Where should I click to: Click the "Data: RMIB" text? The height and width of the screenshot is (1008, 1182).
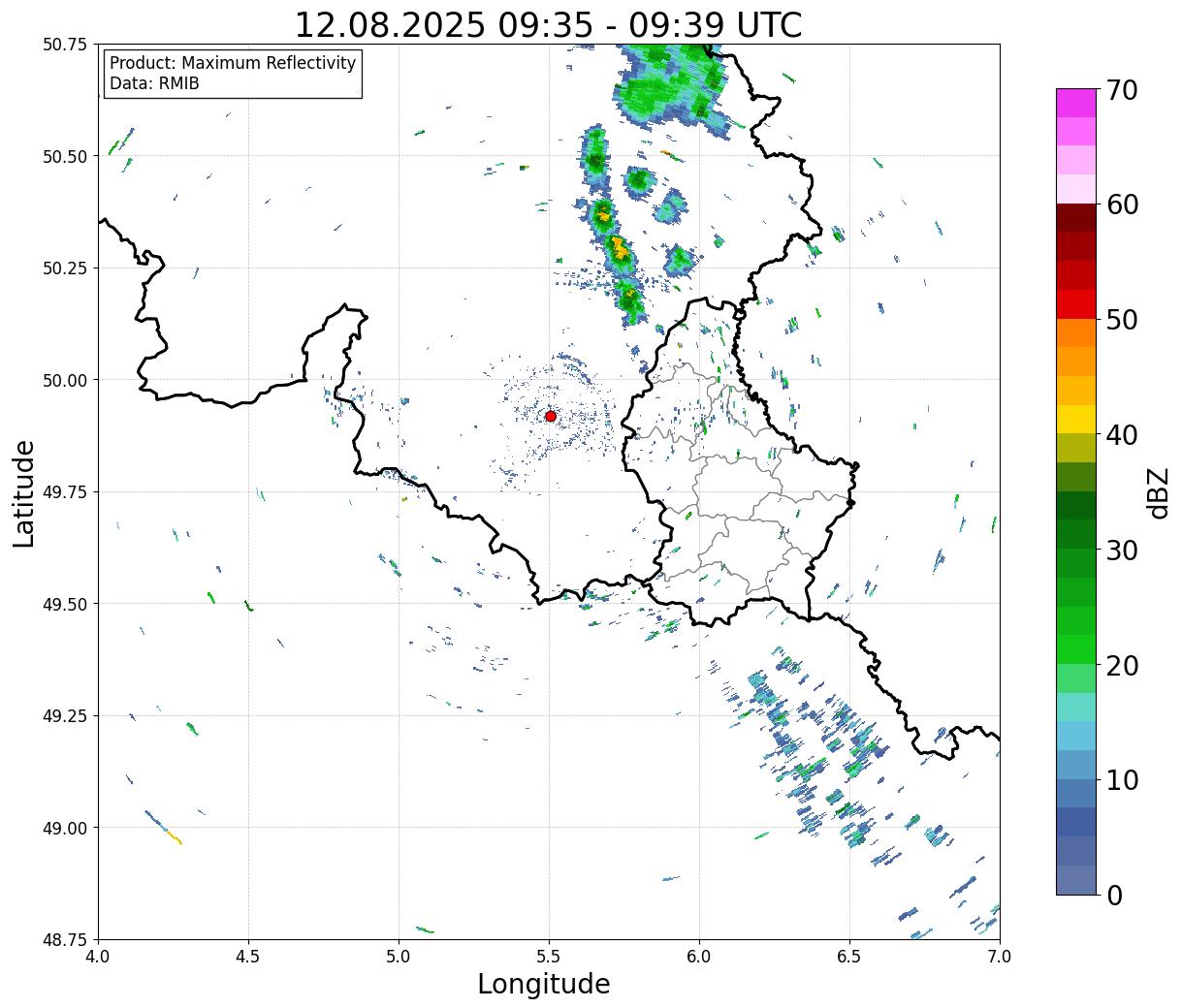click(154, 84)
